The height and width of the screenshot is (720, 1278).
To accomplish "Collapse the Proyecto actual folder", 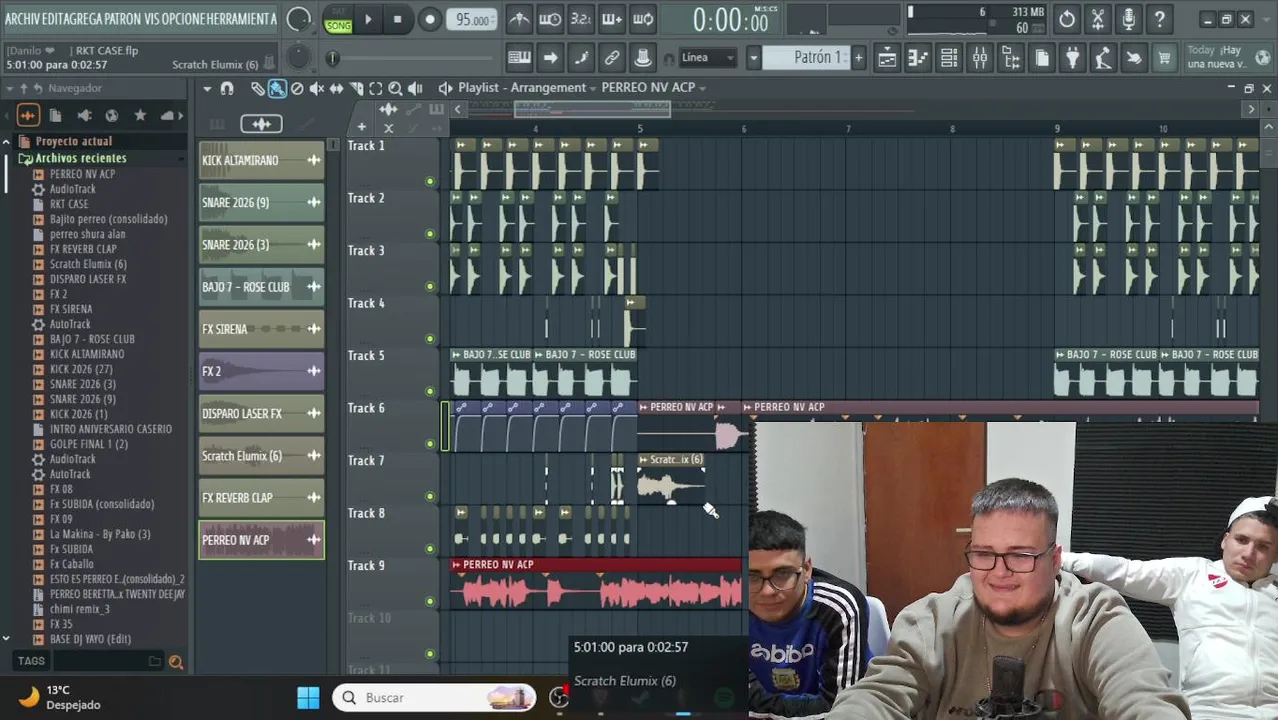I will pos(73,141).
